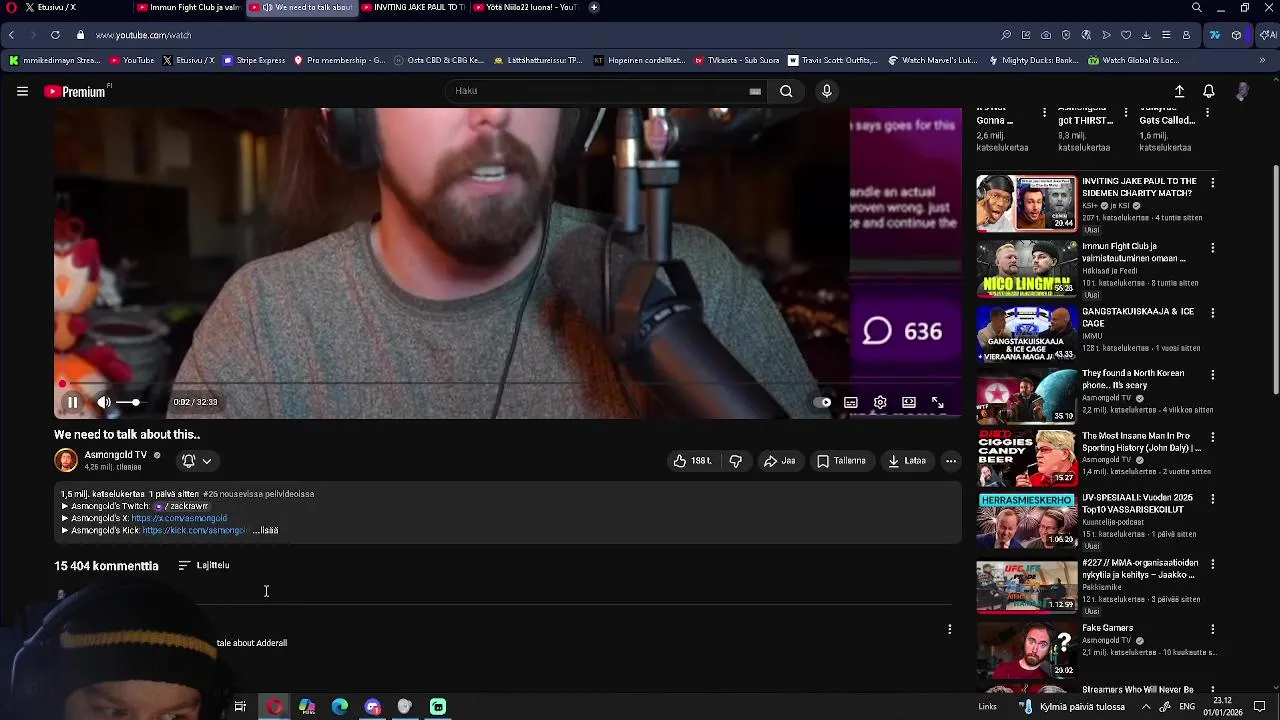This screenshot has width=1280, height=720.
Task: Share the video with Jaa
Action: click(x=779, y=461)
